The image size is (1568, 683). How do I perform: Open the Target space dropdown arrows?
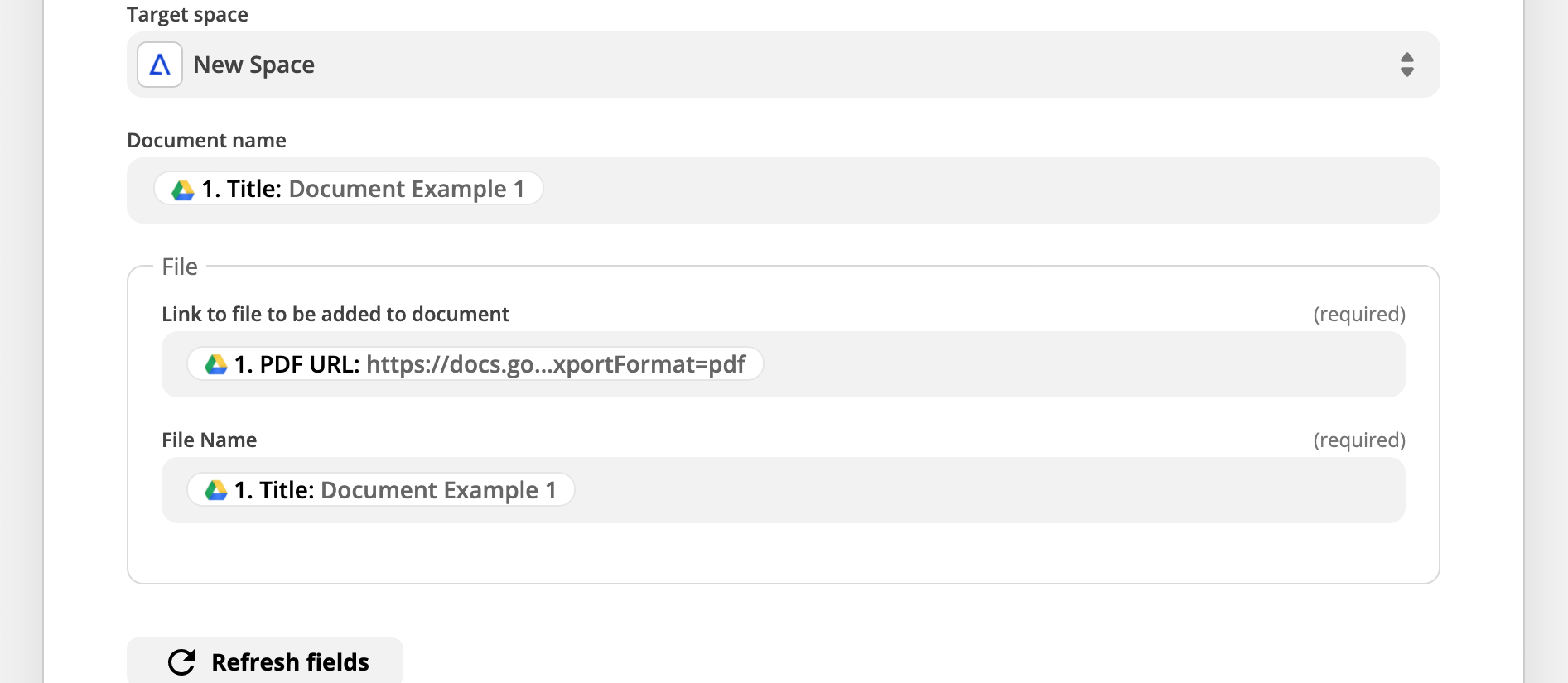tap(1406, 65)
